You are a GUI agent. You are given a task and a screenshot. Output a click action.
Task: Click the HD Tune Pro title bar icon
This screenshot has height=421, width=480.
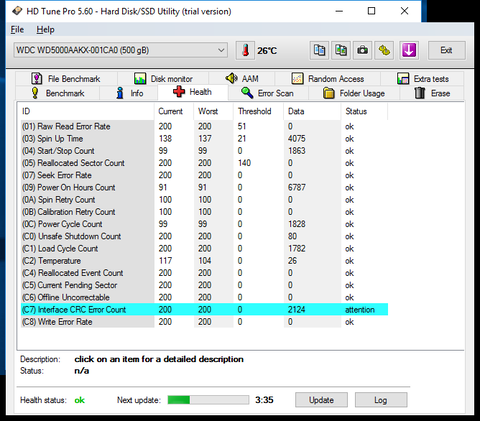[x=17, y=11]
